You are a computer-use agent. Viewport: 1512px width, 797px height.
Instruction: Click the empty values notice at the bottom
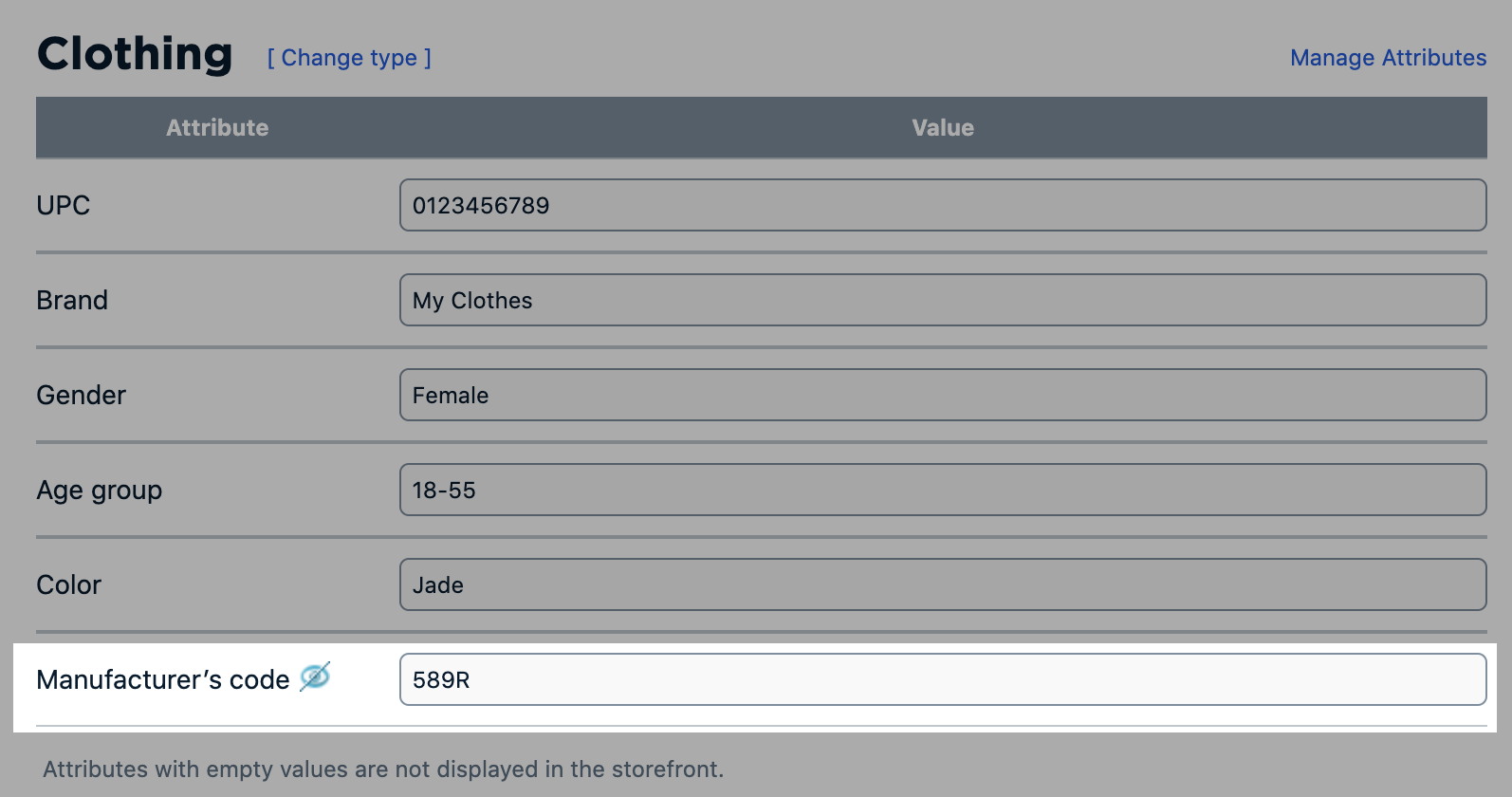[381, 769]
